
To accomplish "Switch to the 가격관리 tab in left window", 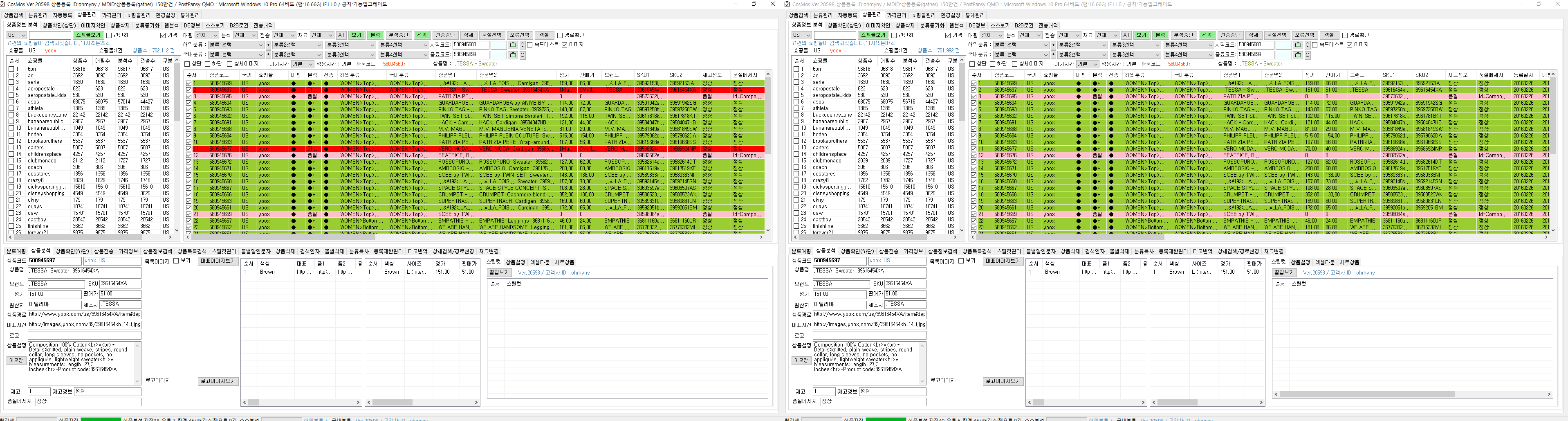I will [111, 15].
